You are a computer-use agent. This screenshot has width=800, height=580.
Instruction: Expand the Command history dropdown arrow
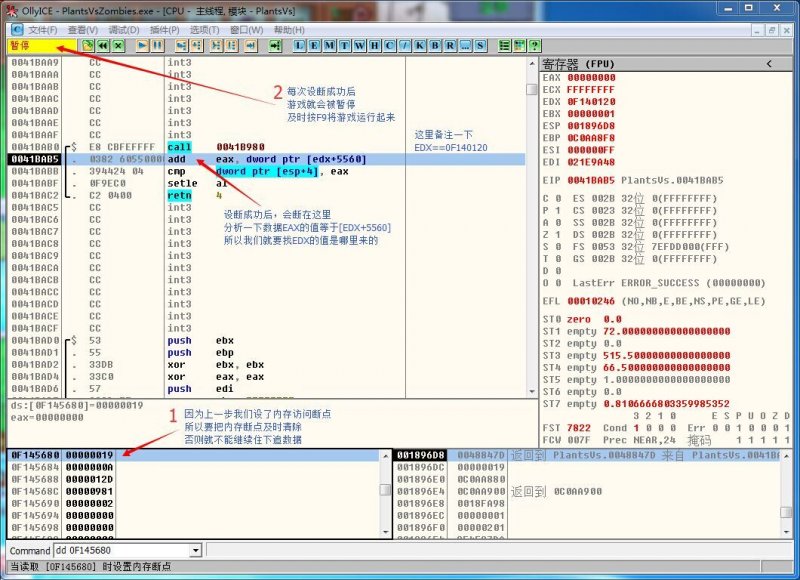tap(195, 550)
